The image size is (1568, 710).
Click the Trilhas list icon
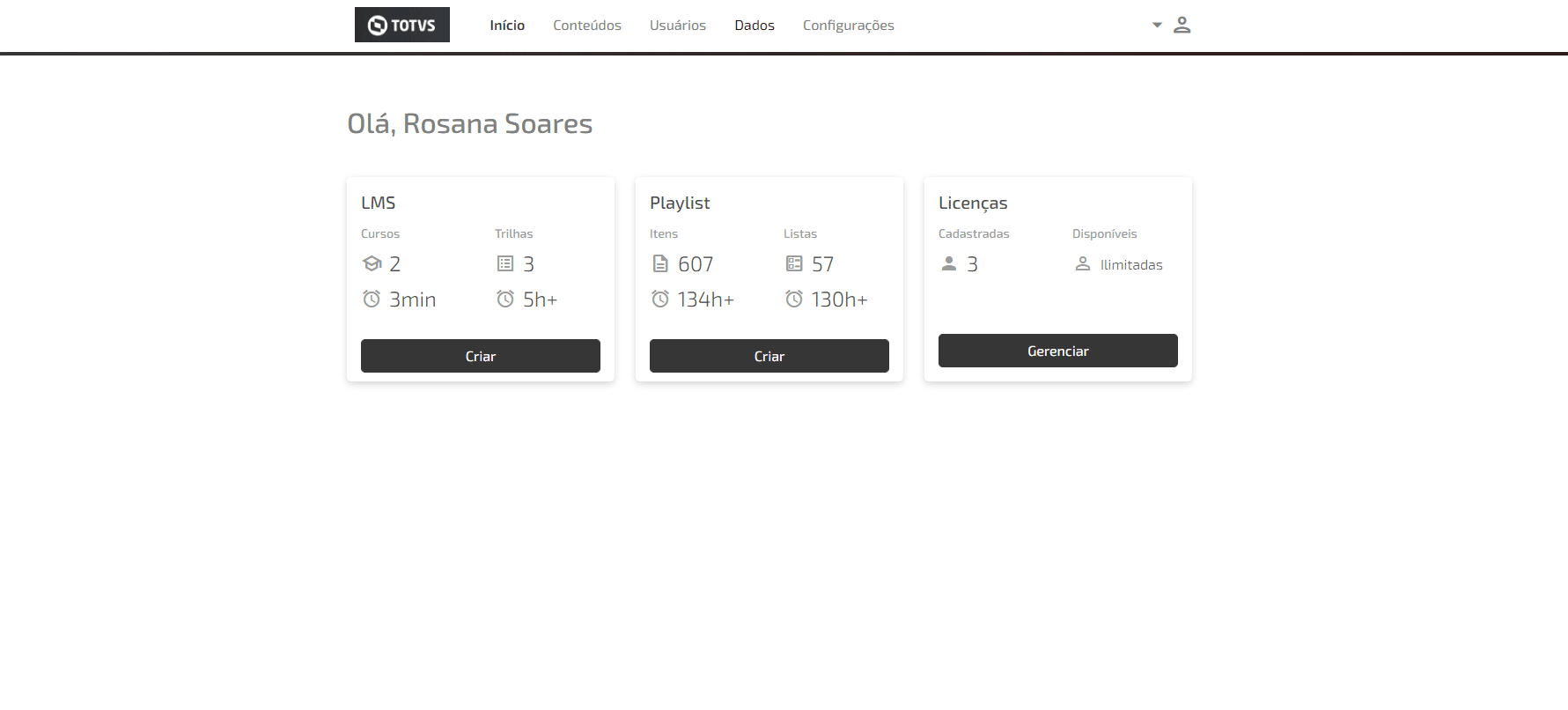click(505, 263)
